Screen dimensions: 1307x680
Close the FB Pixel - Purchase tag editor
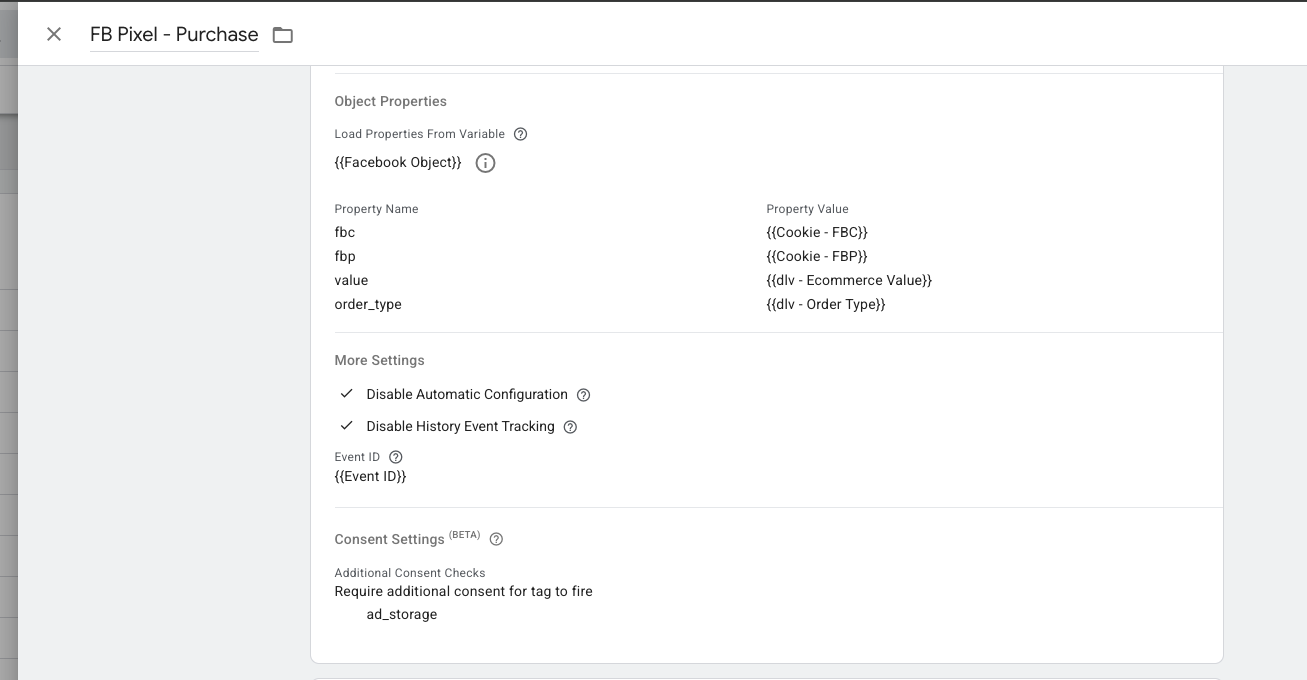53,33
